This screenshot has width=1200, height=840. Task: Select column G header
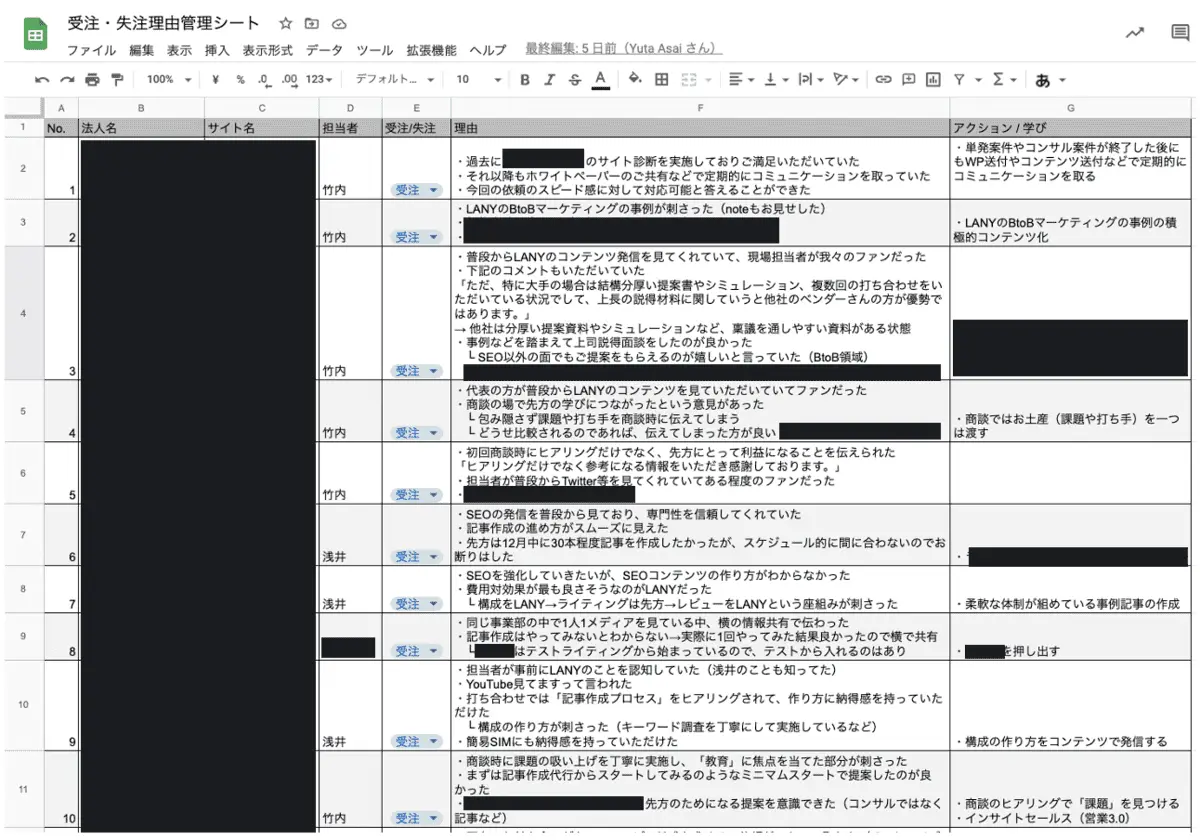pyautogui.click(x=1071, y=107)
